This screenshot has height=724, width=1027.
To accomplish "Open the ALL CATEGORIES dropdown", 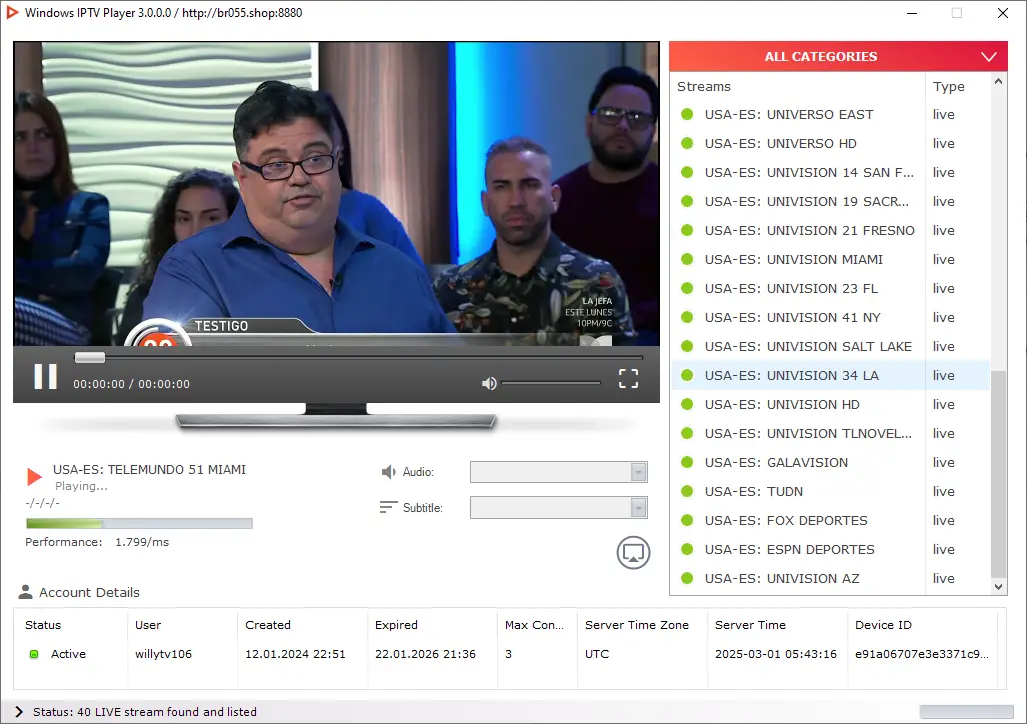I will point(838,56).
